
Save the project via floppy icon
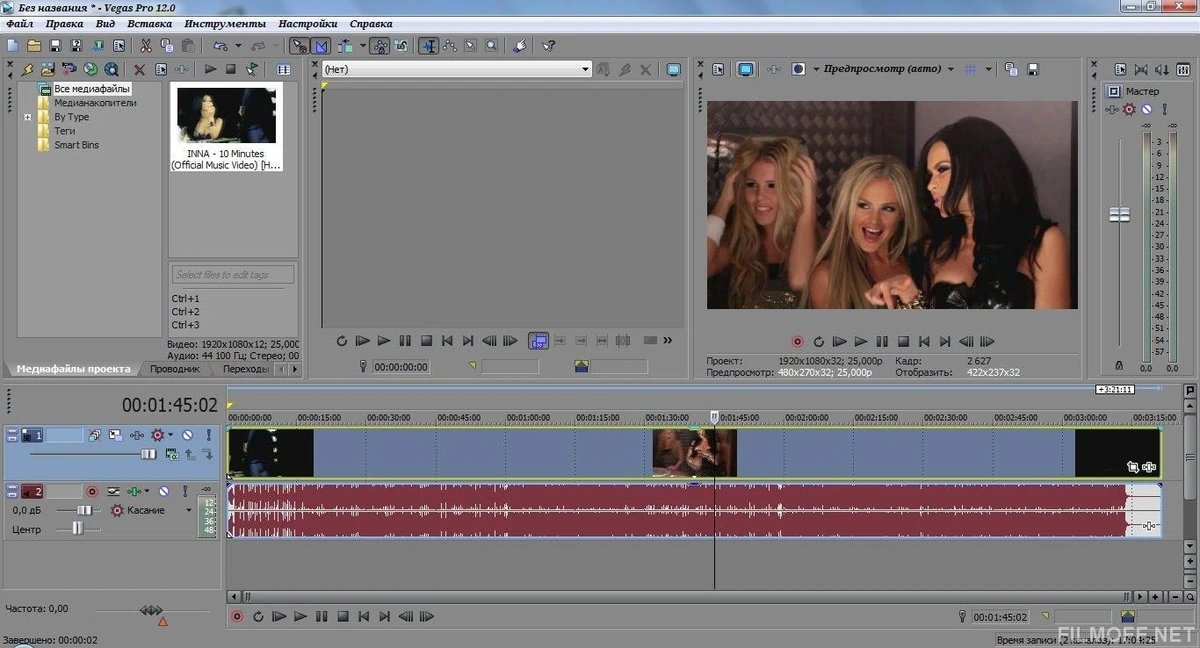54,45
